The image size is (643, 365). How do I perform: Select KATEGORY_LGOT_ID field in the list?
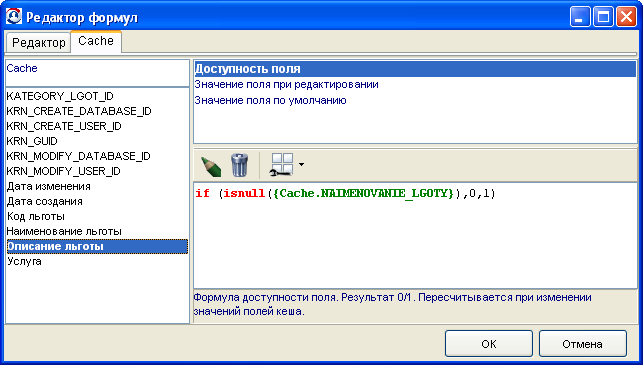pyautogui.click(x=97, y=96)
